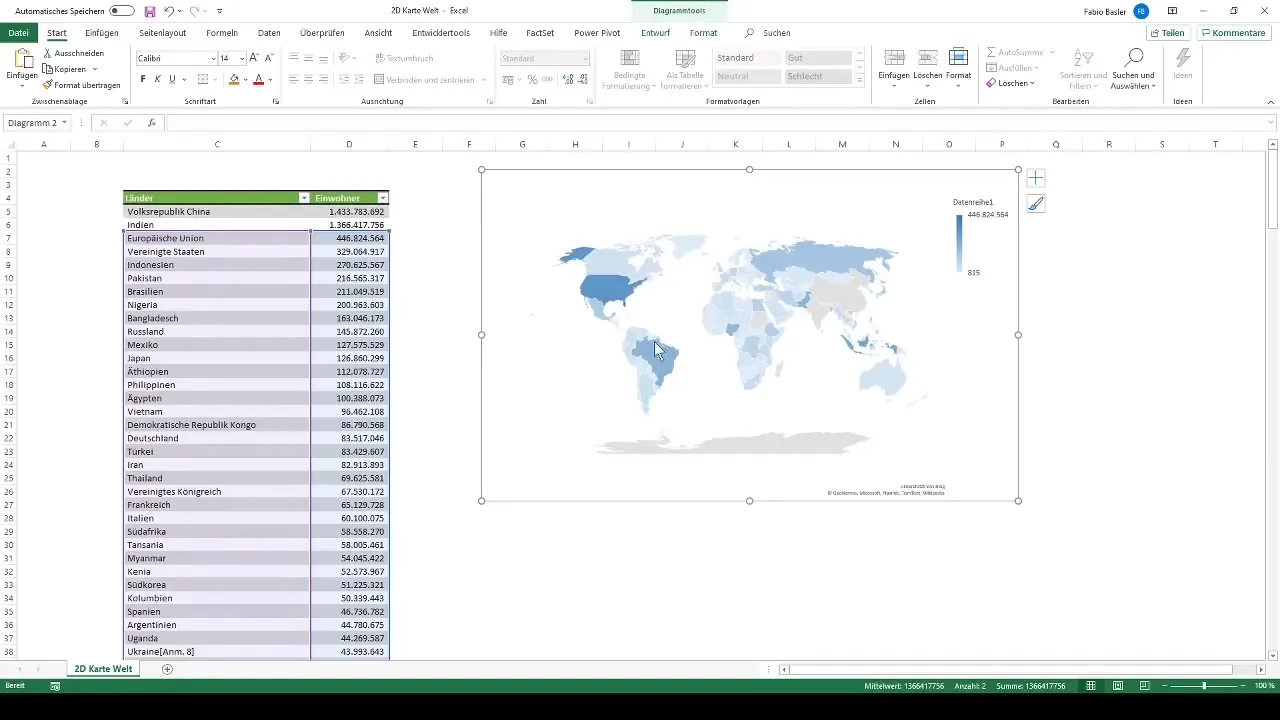
Task: Open the Datei menu
Action: point(18,33)
